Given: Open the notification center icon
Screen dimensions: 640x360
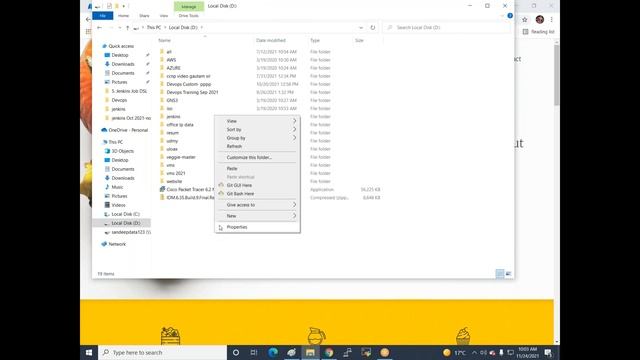Looking at the screenshot, I should (548, 352).
